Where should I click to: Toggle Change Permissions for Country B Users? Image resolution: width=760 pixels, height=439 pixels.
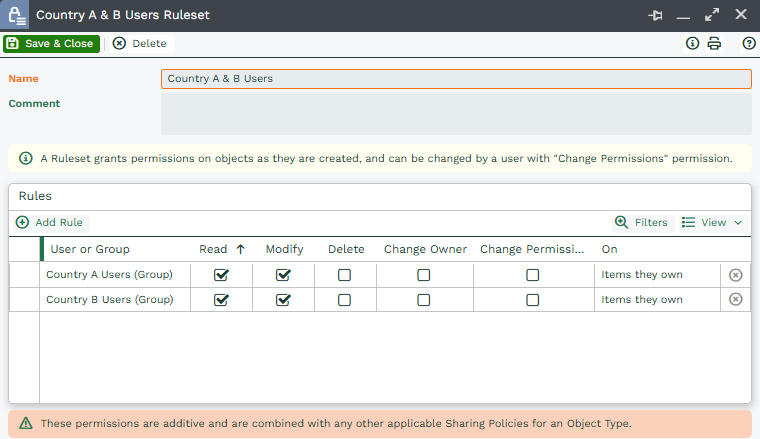point(533,299)
